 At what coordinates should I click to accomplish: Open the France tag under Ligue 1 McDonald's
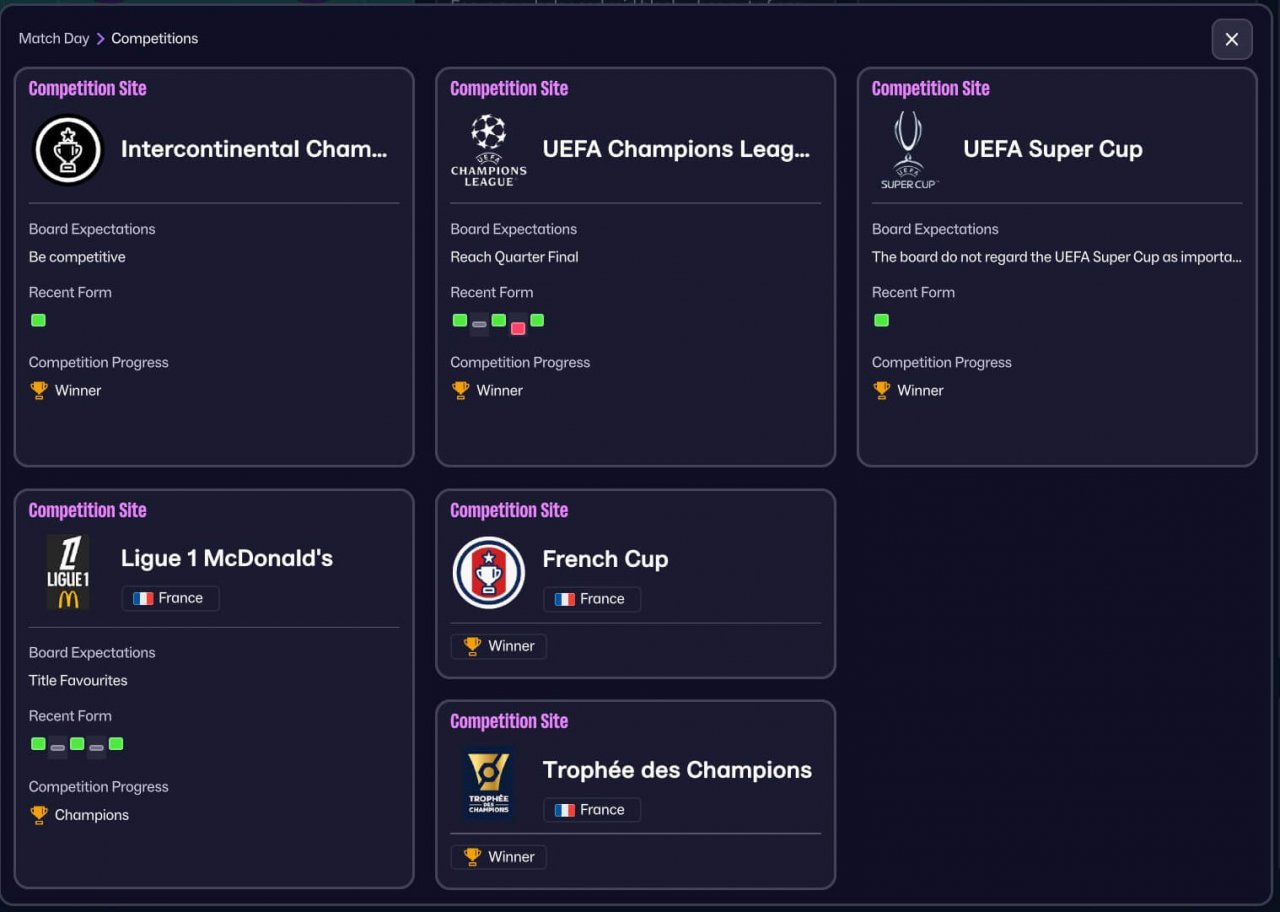tap(170, 598)
